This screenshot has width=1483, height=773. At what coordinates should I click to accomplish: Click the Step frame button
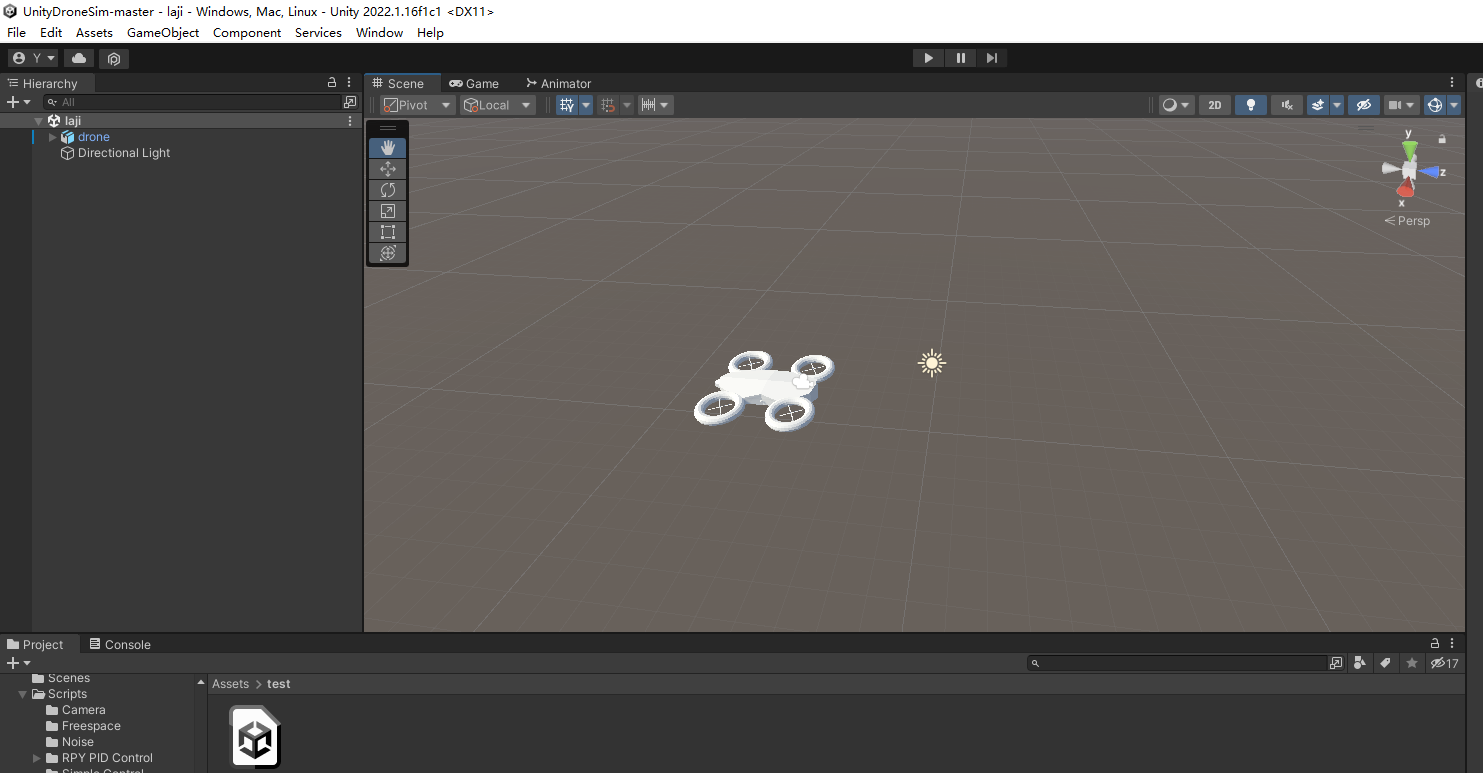tap(991, 58)
